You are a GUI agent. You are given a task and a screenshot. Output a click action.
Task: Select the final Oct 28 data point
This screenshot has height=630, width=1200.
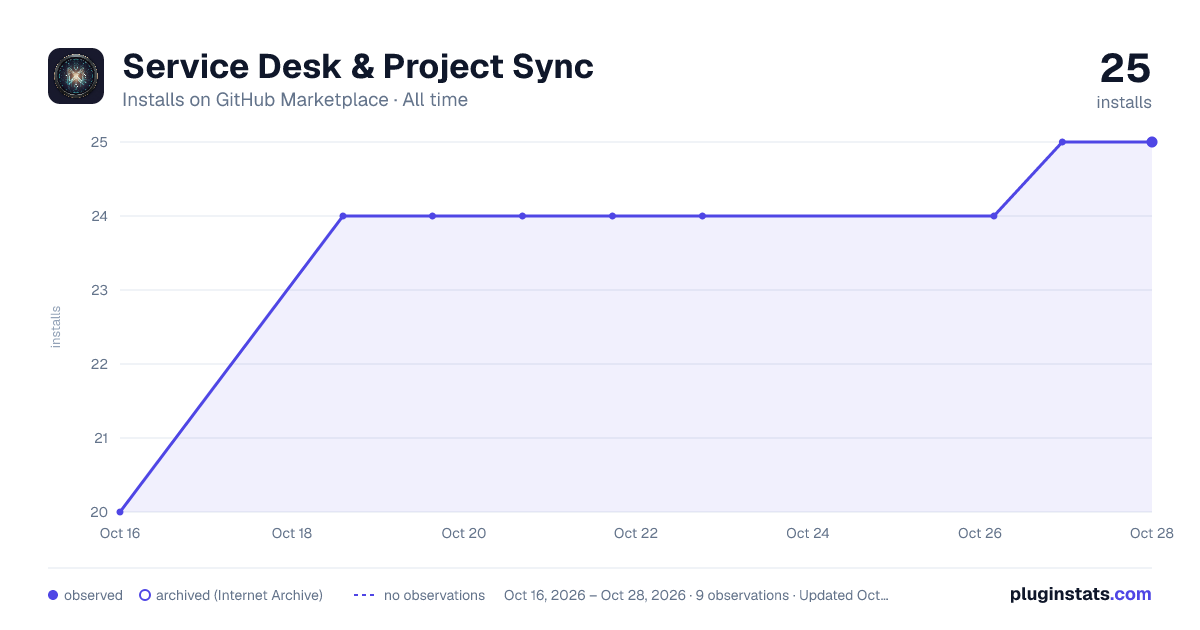click(x=1152, y=142)
